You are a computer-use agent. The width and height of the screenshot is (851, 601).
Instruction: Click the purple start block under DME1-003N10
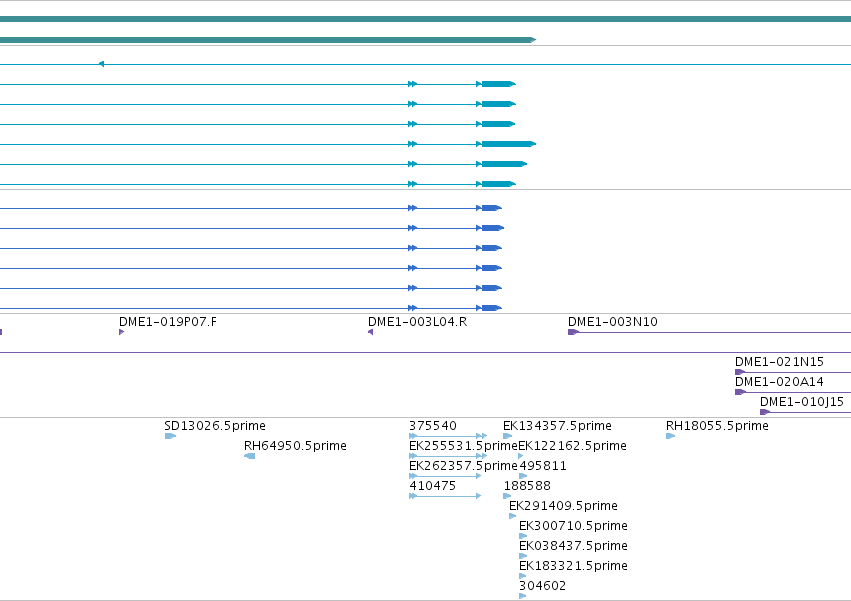pyautogui.click(x=573, y=332)
